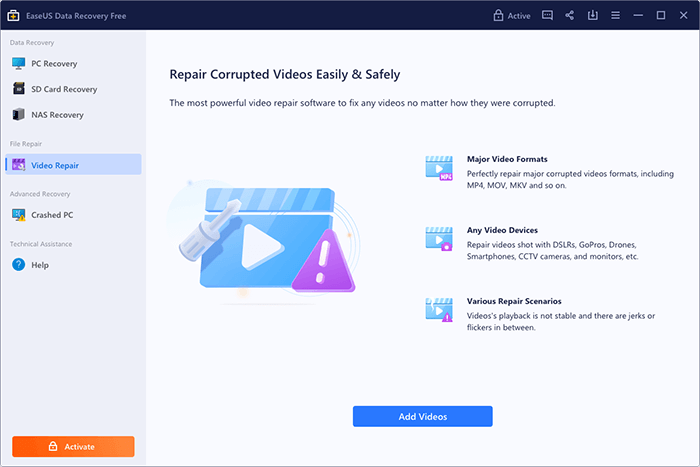
Task: Maximize the EaseUS window
Action: [661, 16]
